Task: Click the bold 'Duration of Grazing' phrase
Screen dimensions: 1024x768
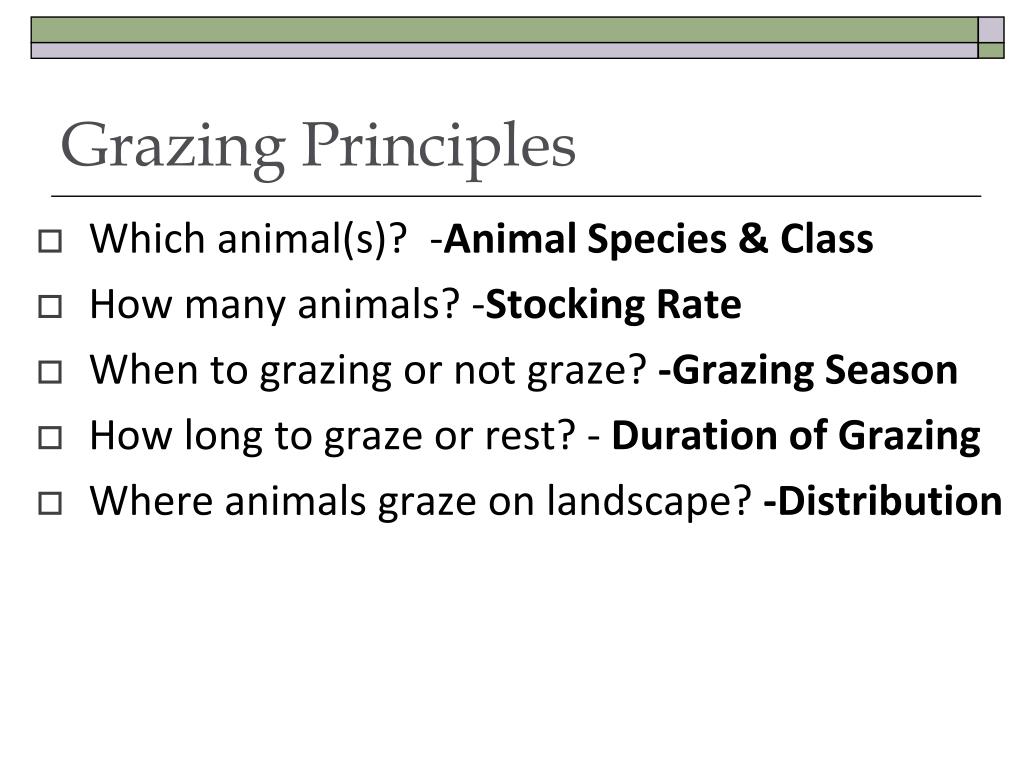Action: click(x=795, y=436)
